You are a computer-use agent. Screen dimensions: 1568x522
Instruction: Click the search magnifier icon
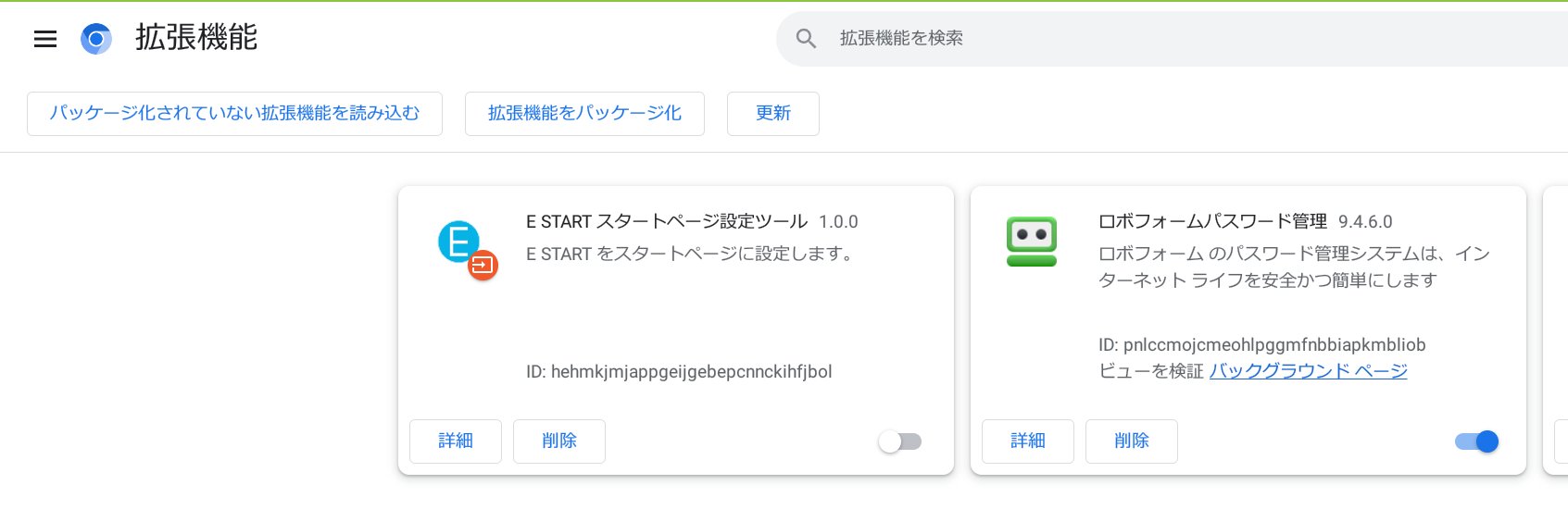806,39
